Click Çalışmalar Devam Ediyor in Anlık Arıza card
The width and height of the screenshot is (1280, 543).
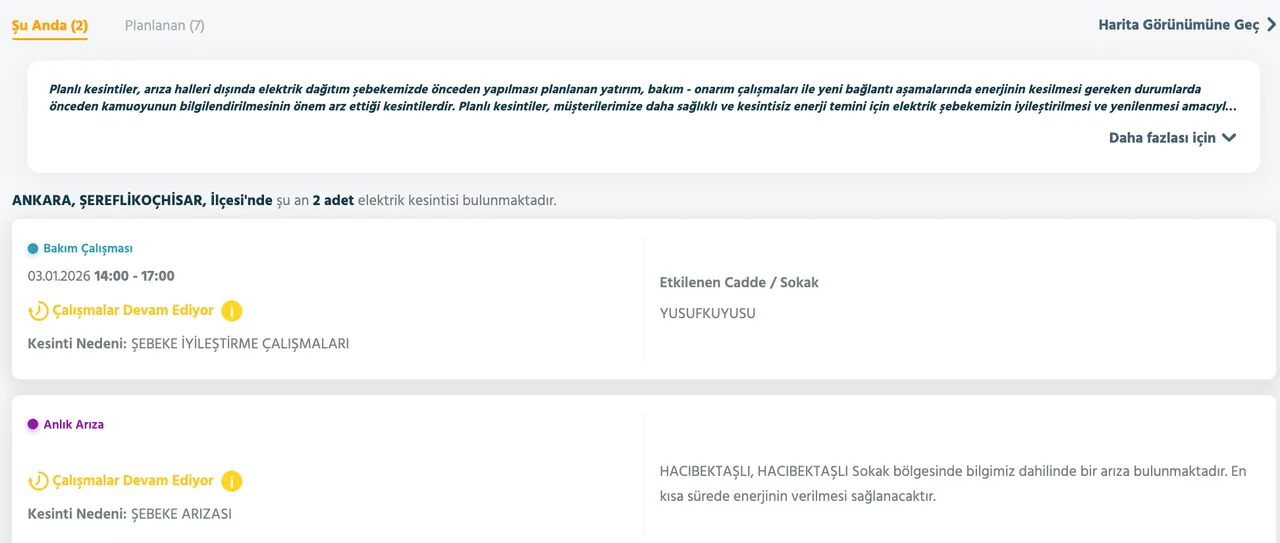pos(133,481)
